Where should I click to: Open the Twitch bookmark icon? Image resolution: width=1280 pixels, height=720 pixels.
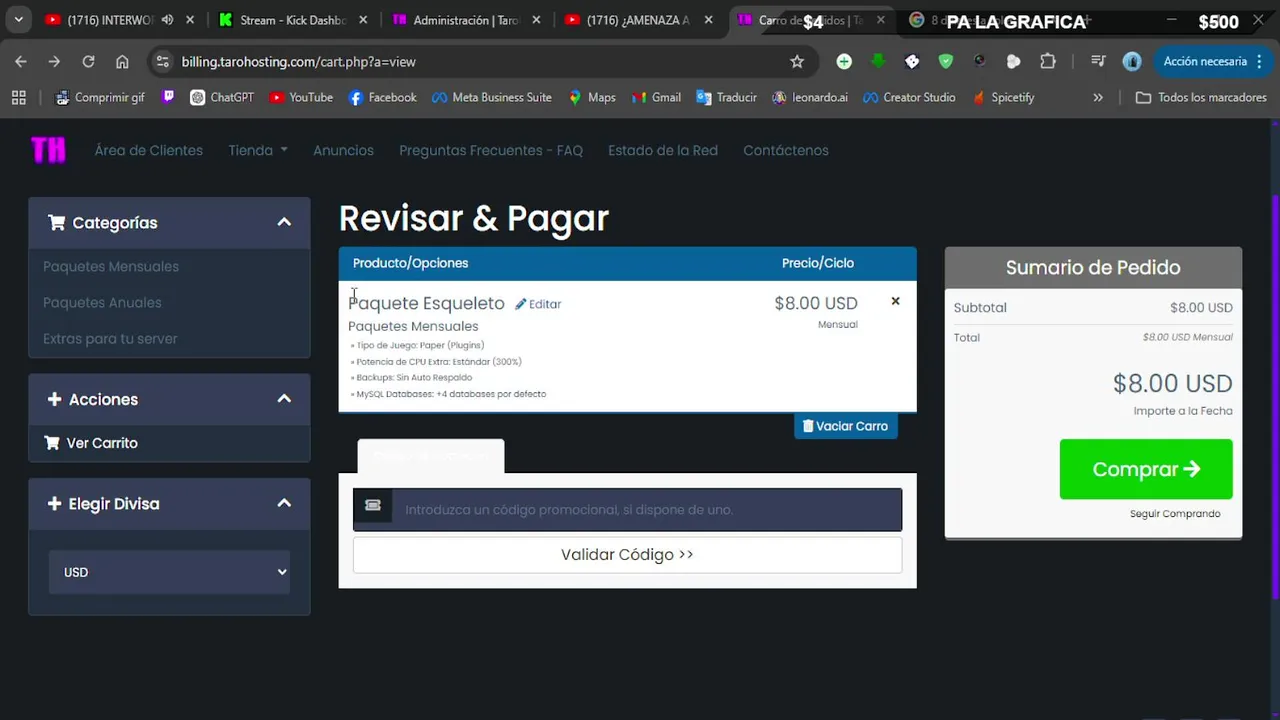[168, 97]
